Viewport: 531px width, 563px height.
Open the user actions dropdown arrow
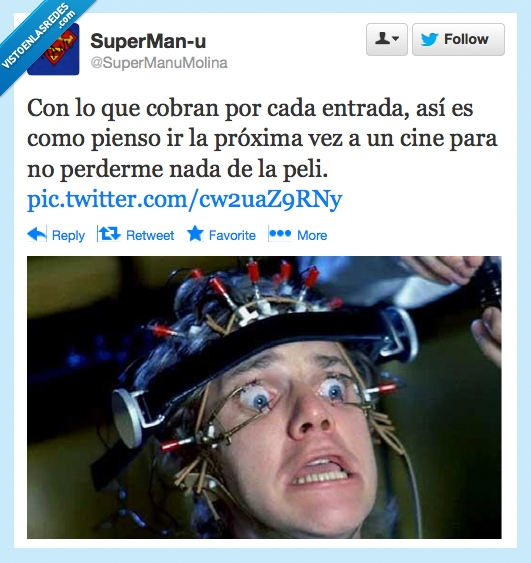[396, 38]
